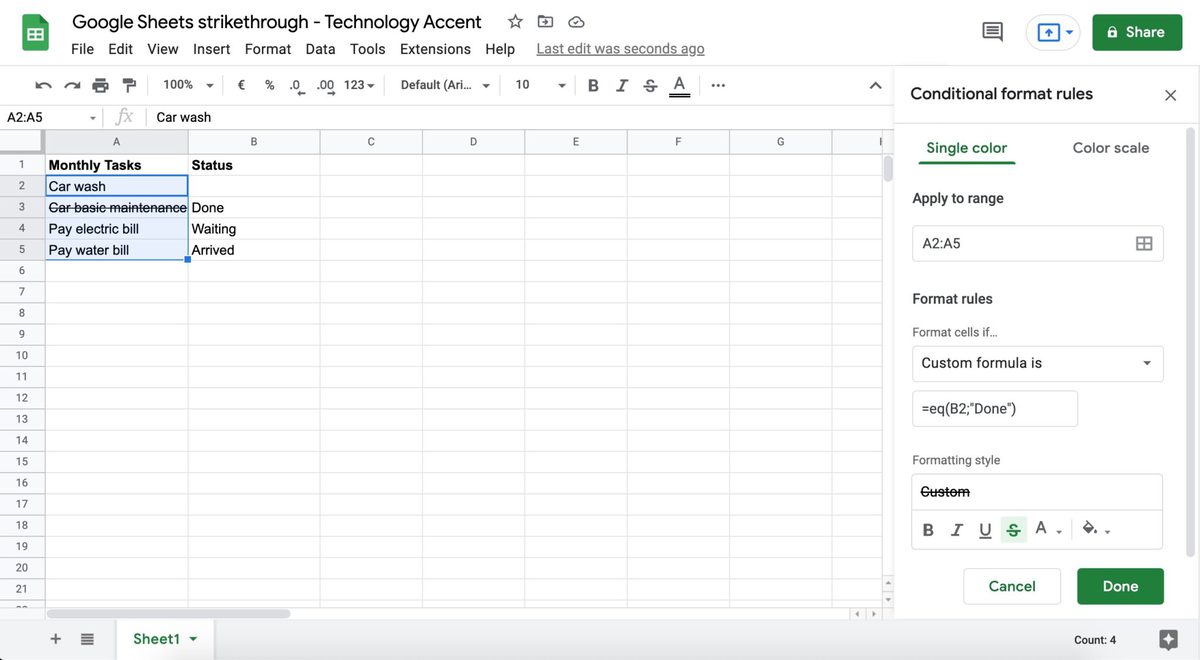The width and height of the screenshot is (1200, 660).
Task: Choose fill color in formatting style
Action: coord(1096,530)
